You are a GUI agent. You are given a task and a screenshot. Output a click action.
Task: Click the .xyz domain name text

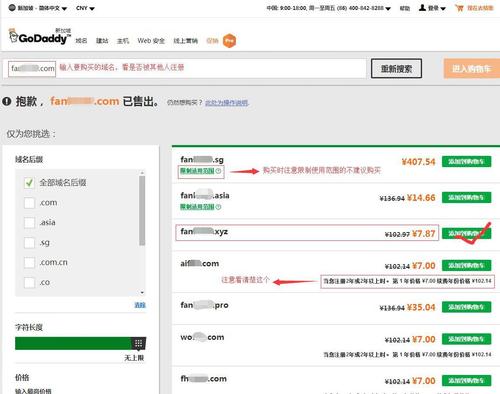pyautogui.click(x=204, y=231)
